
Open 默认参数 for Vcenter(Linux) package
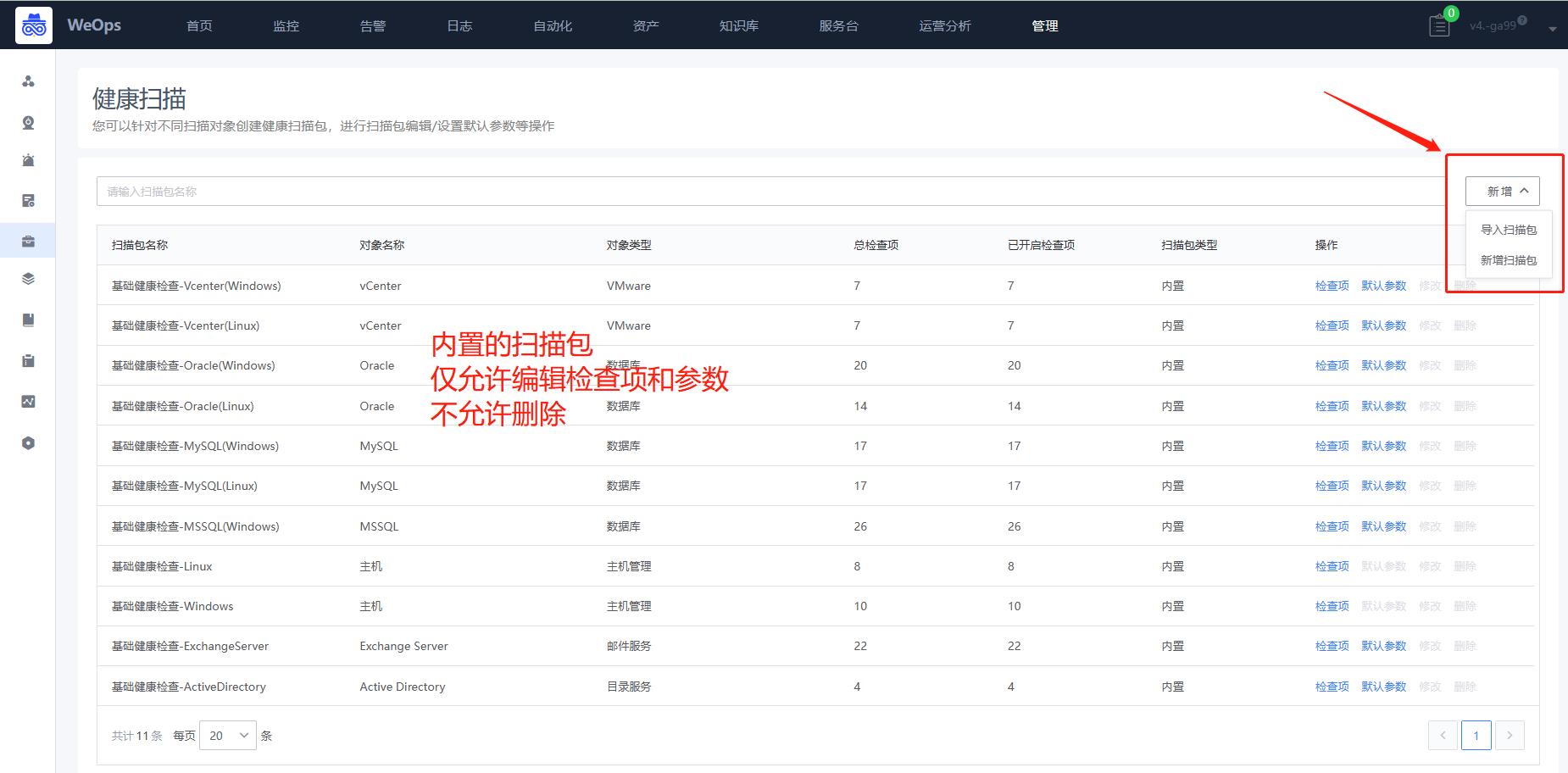[1384, 325]
